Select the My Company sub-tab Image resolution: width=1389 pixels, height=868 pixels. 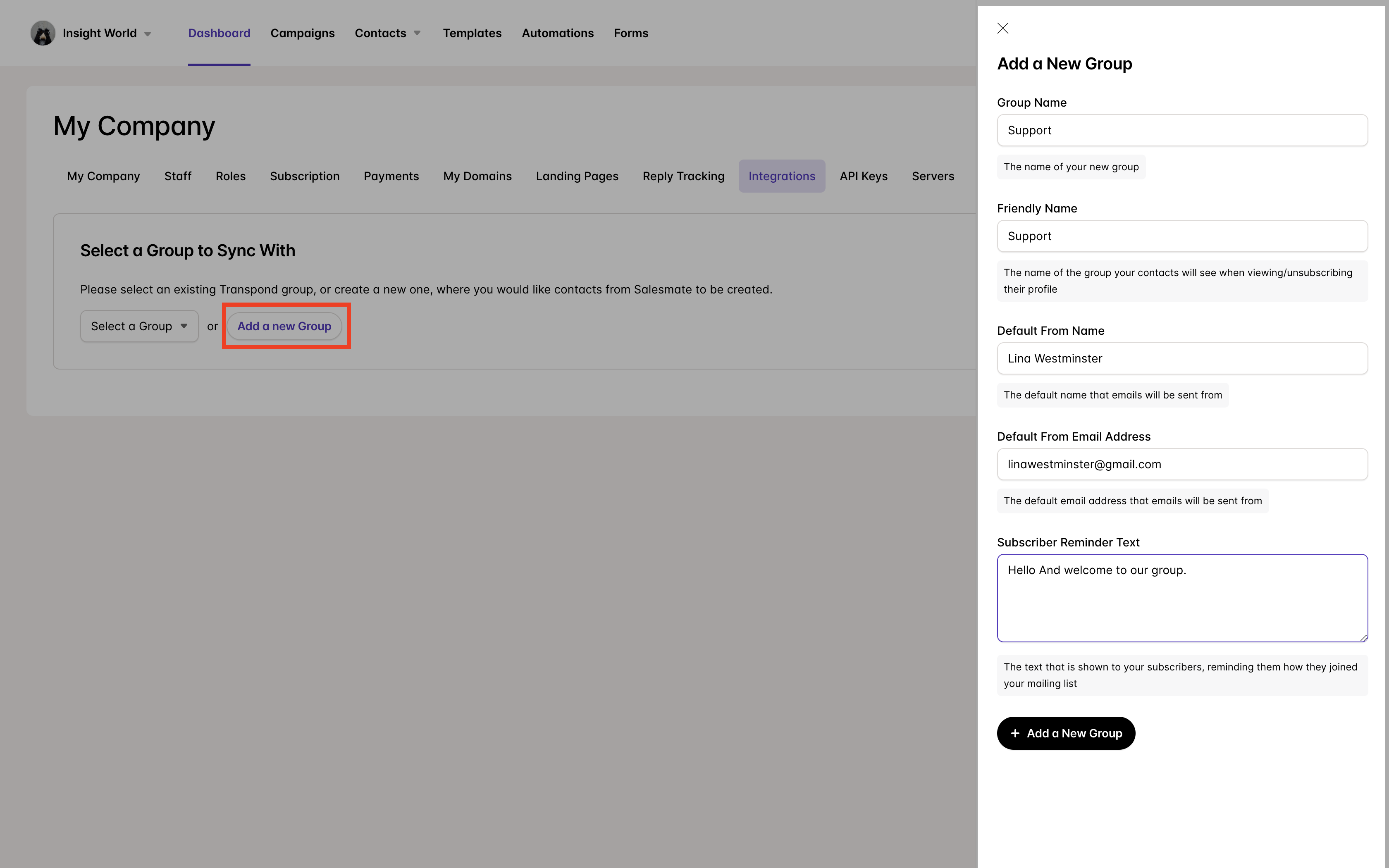103,176
